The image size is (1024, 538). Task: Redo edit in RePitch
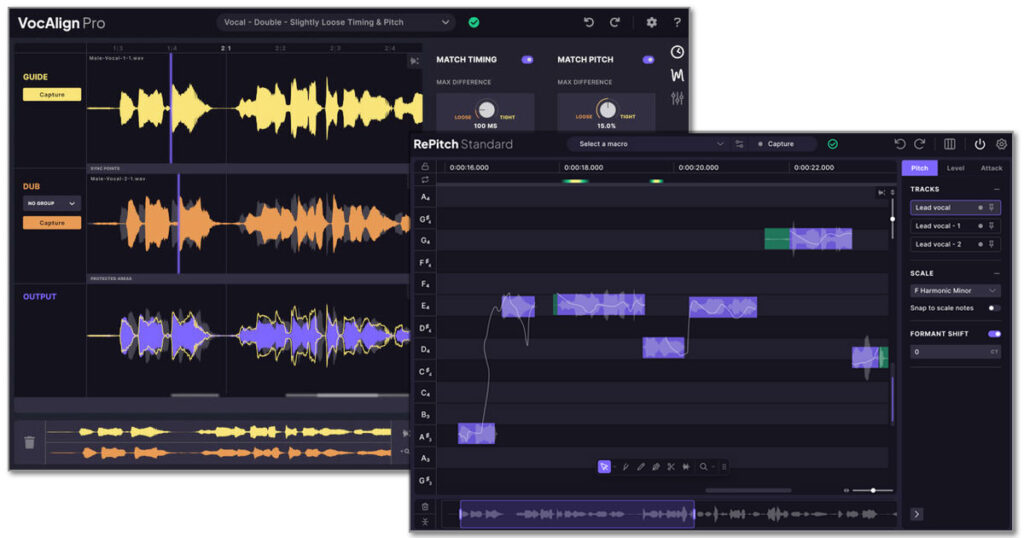(x=920, y=144)
